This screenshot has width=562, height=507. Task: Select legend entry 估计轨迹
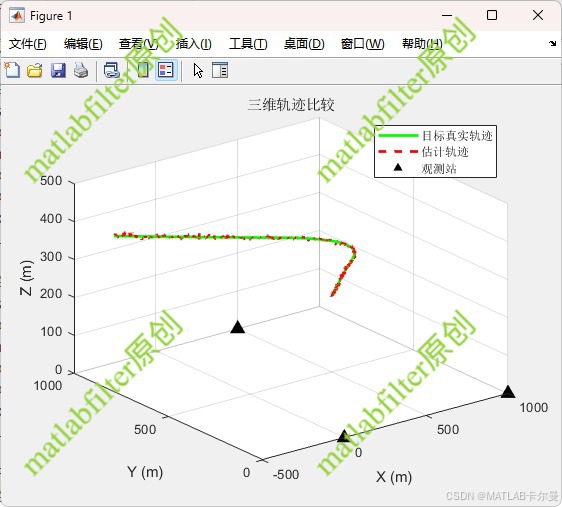tap(445, 152)
